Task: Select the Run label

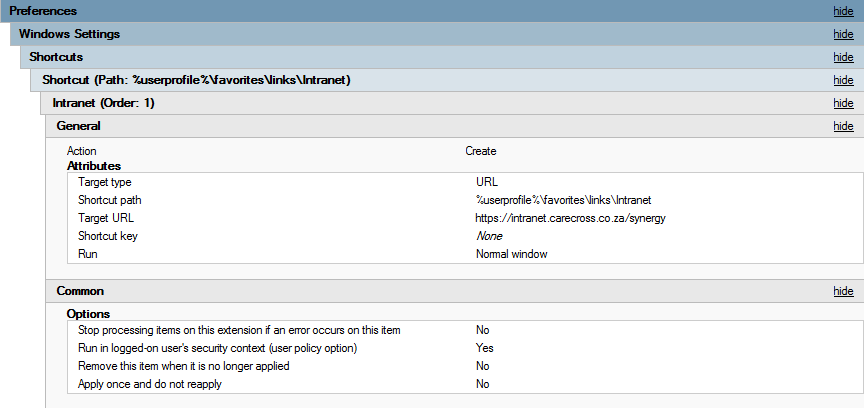Action: [88, 254]
